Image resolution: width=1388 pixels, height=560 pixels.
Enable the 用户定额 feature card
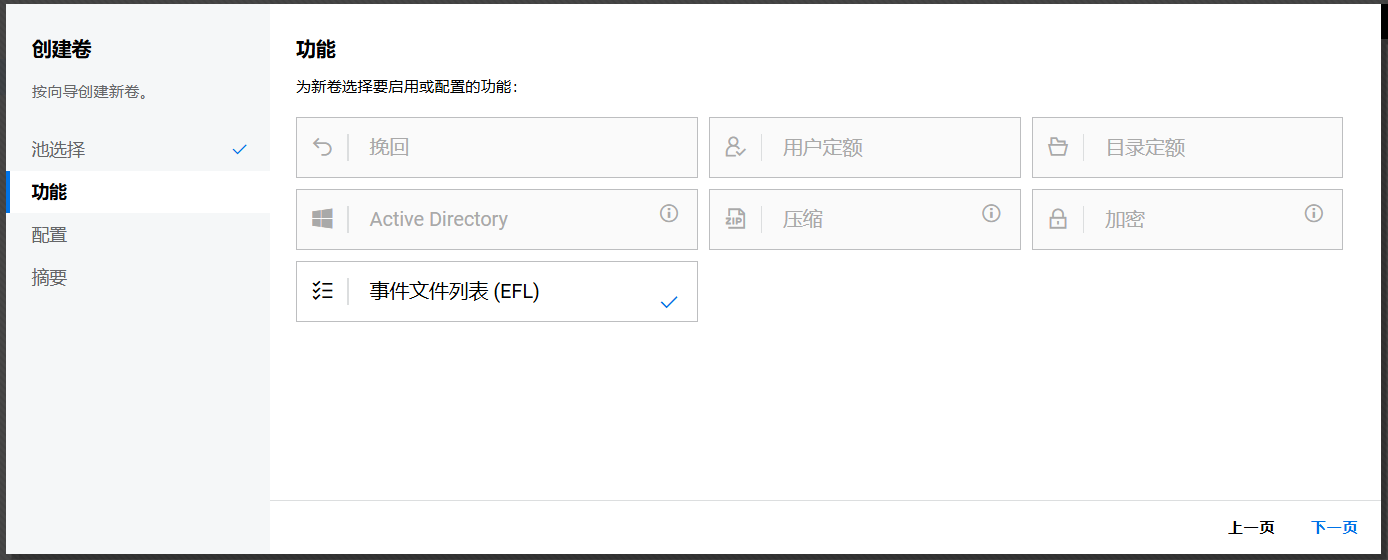point(864,148)
